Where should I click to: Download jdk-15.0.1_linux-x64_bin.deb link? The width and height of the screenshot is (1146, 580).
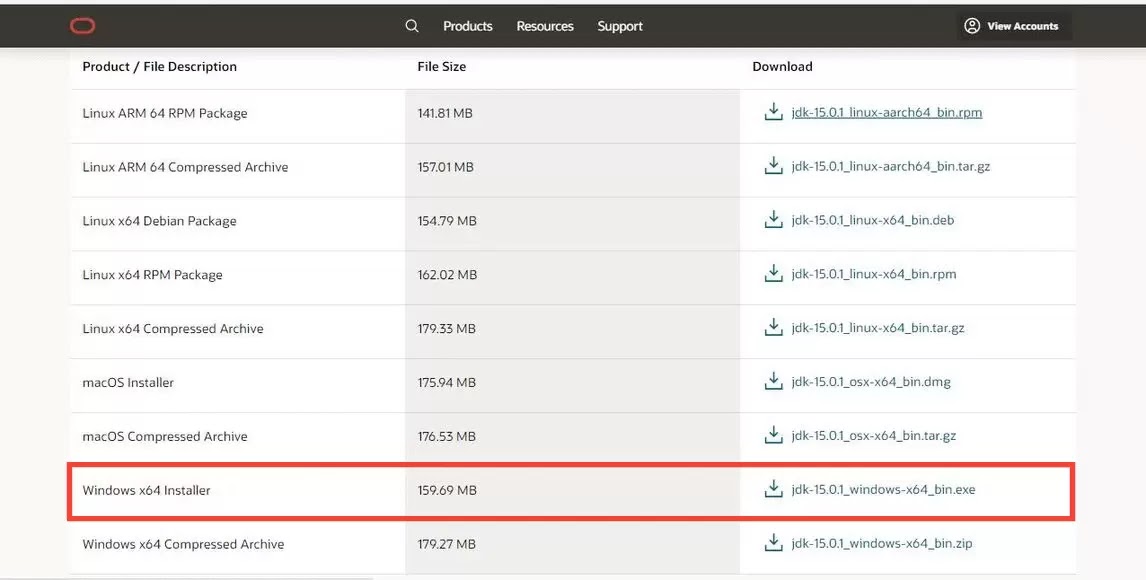coord(873,221)
